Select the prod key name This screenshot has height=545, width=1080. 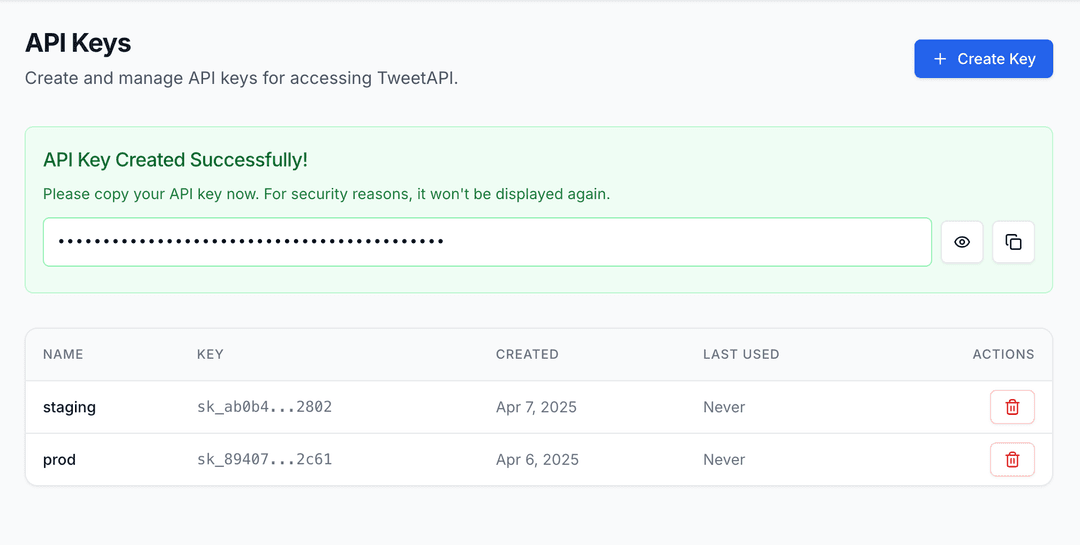click(59, 460)
